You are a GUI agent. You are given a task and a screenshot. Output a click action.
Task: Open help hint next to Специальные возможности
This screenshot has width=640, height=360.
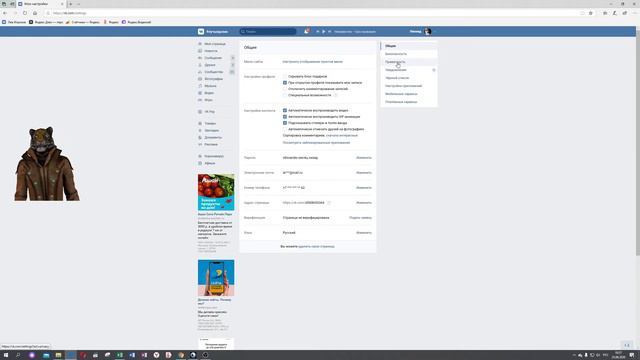click(336, 95)
